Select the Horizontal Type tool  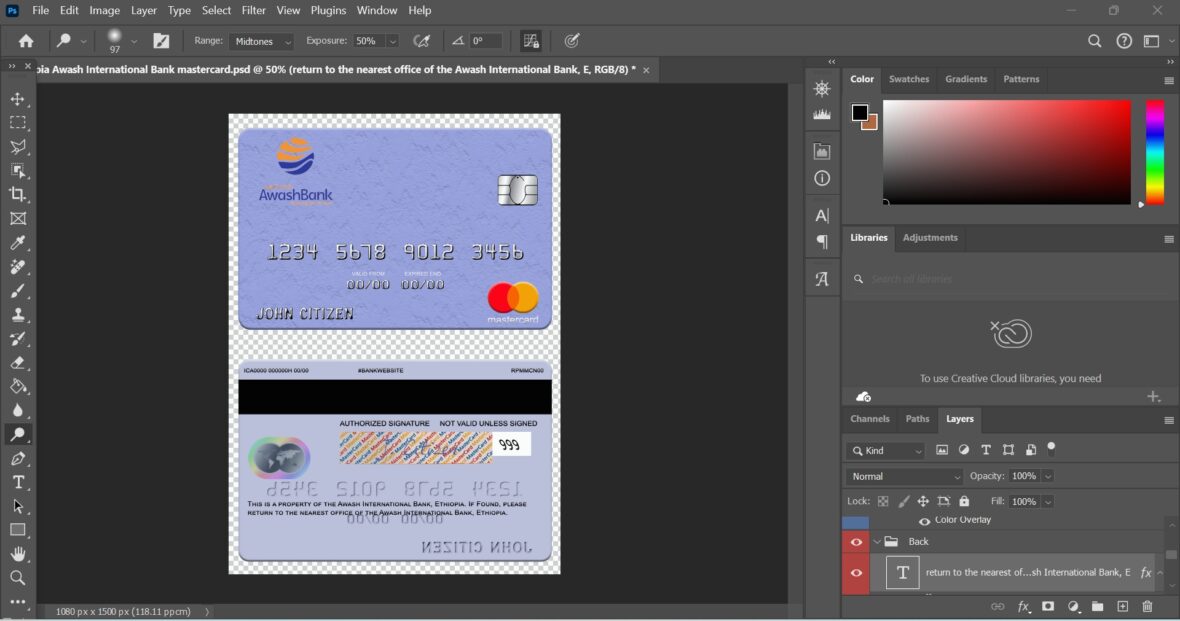18,482
